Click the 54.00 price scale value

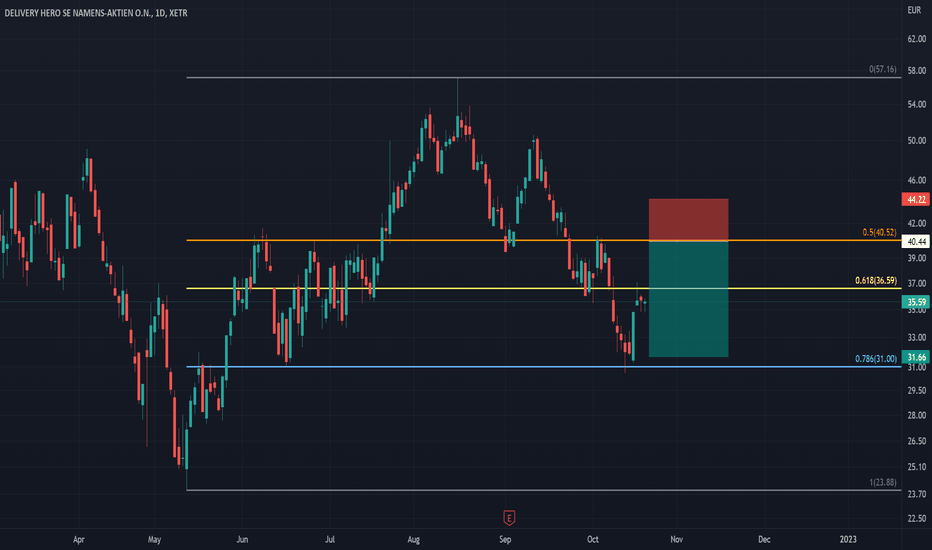[917, 104]
